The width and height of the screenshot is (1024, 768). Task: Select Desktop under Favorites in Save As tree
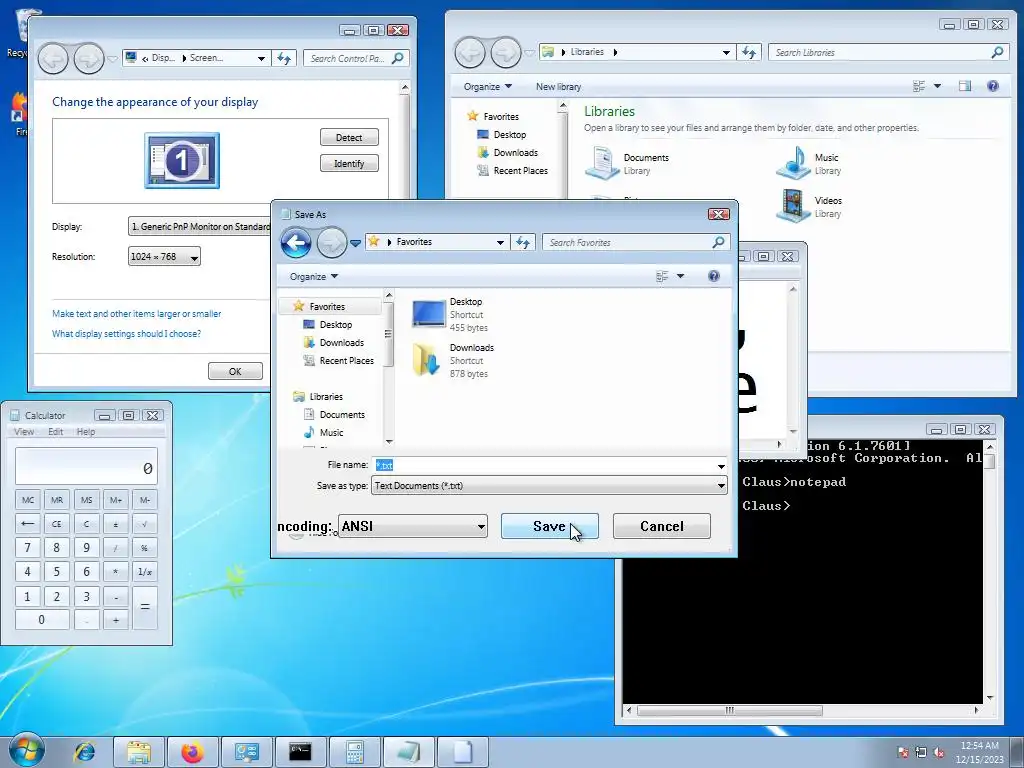pos(336,325)
